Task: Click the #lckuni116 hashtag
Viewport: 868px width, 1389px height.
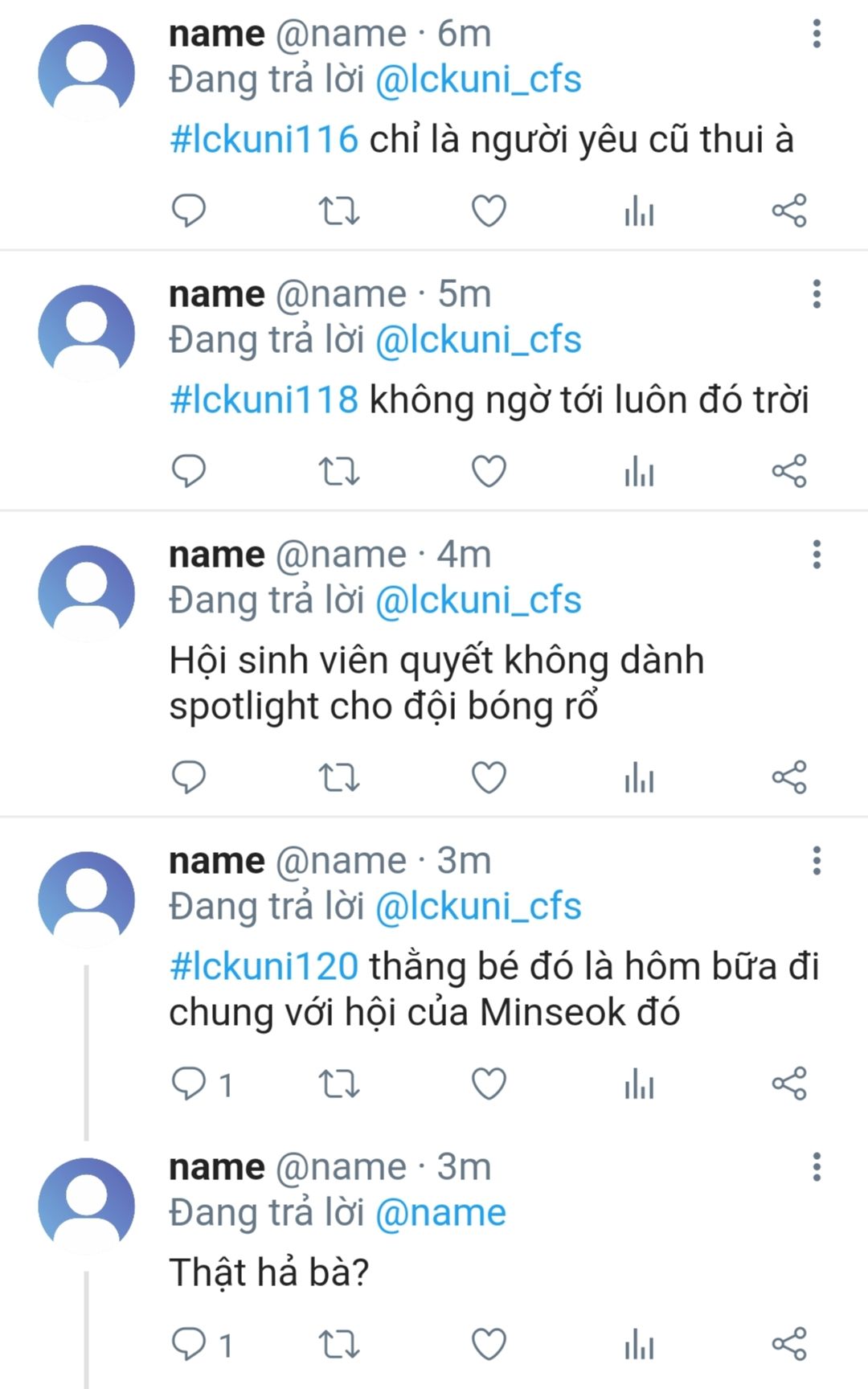Action: pos(264,140)
